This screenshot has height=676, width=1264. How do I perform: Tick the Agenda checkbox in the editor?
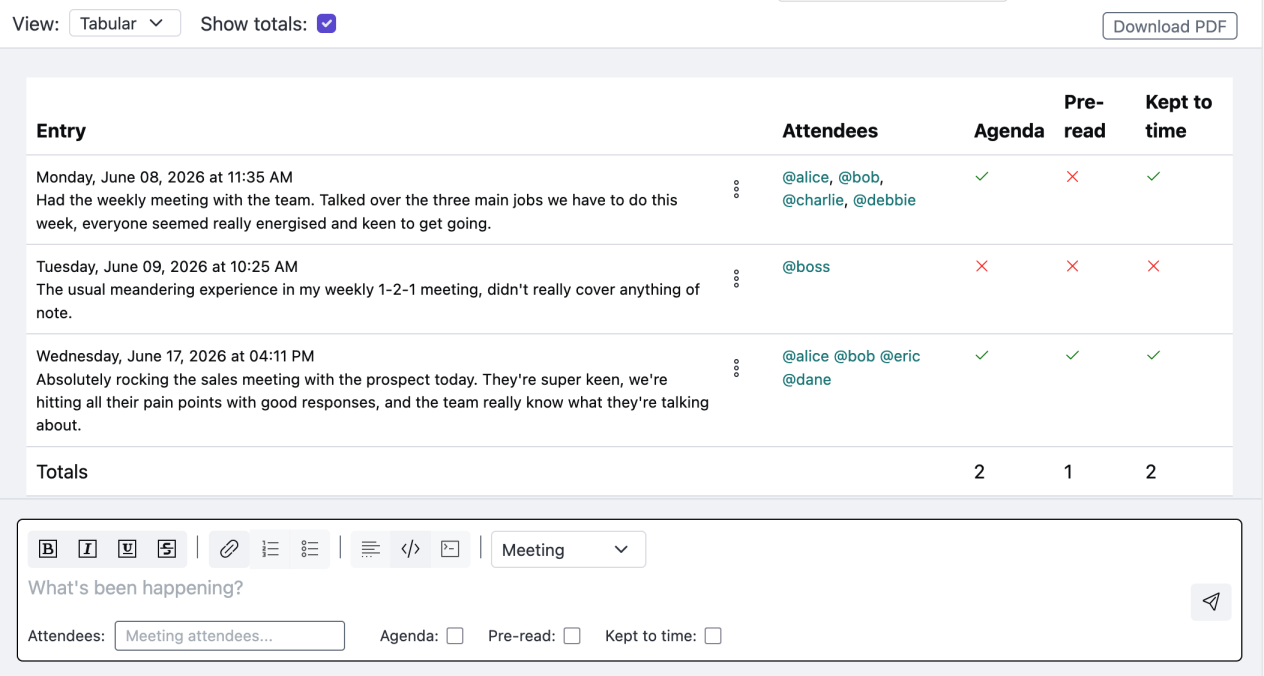click(455, 636)
